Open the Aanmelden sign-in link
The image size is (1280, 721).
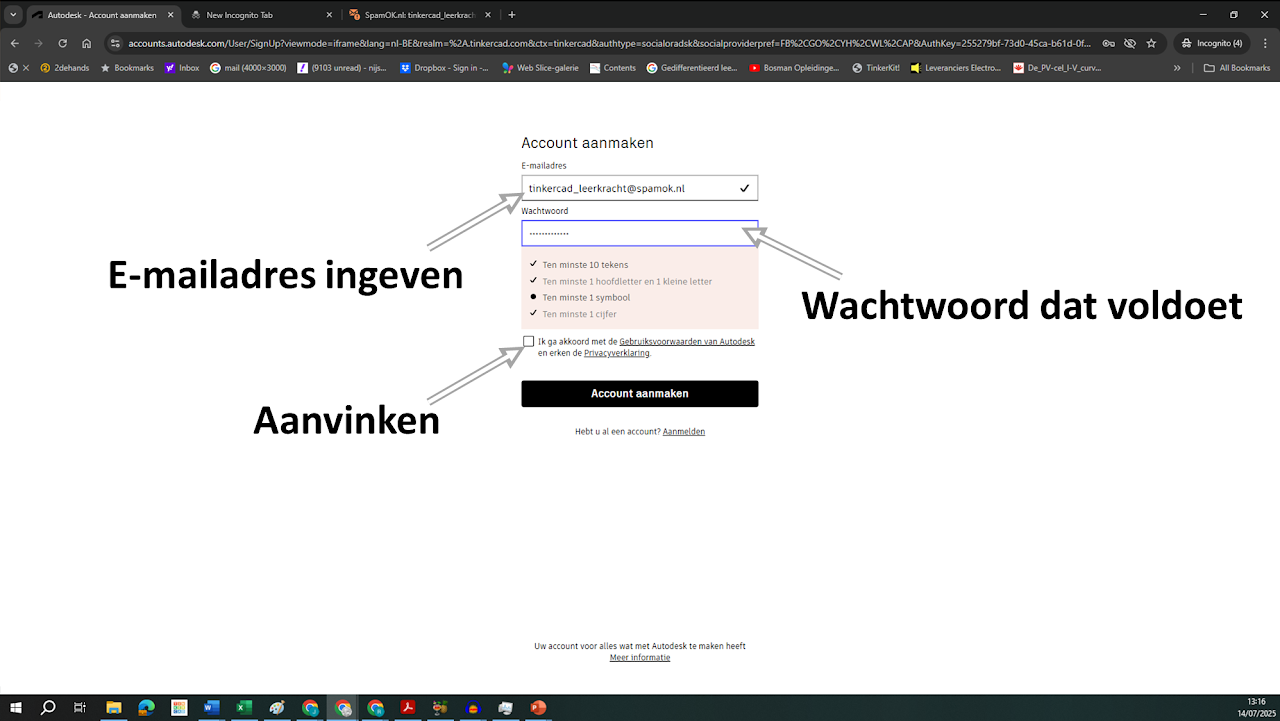click(x=684, y=431)
